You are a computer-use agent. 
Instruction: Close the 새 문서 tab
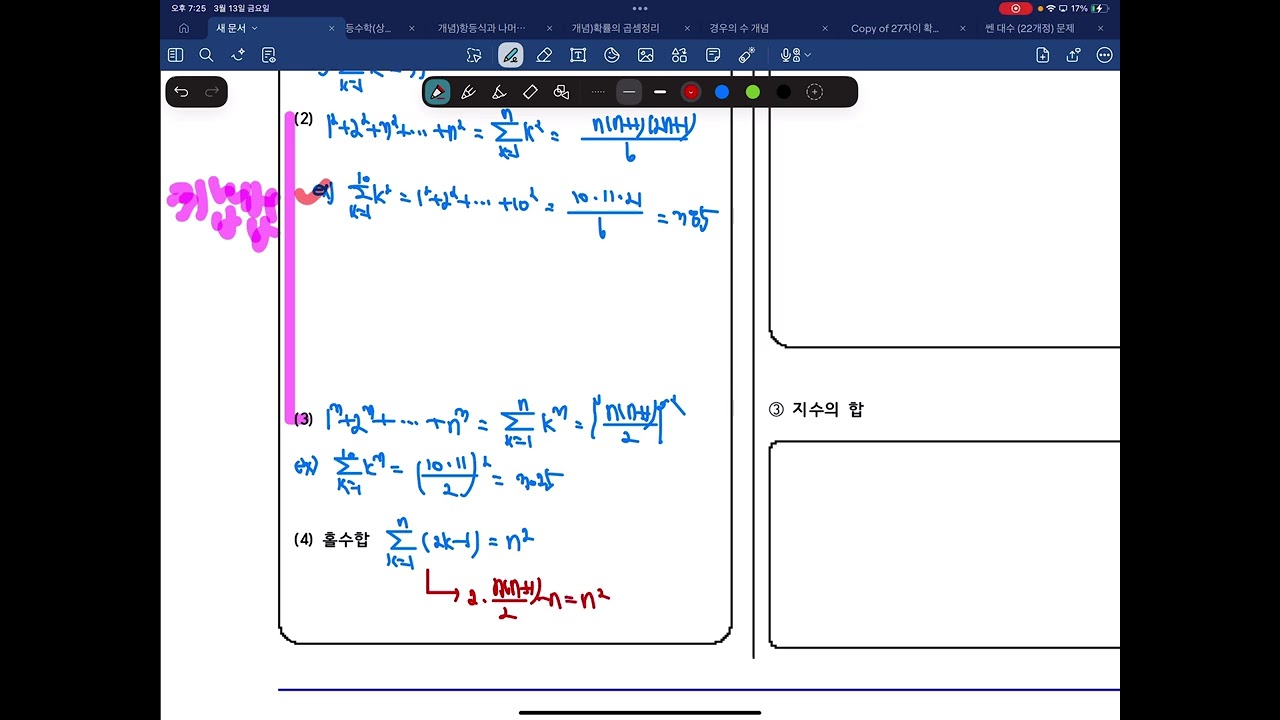point(332,28)
